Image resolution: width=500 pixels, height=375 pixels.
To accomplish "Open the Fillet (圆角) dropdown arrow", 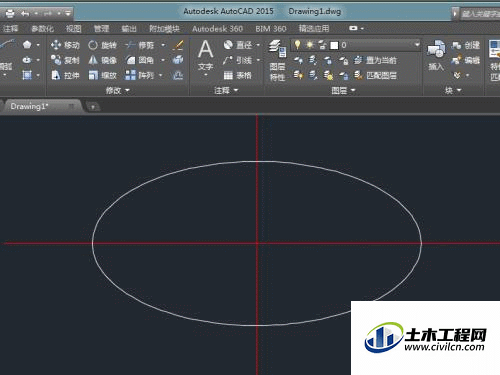I will (163, 60).
